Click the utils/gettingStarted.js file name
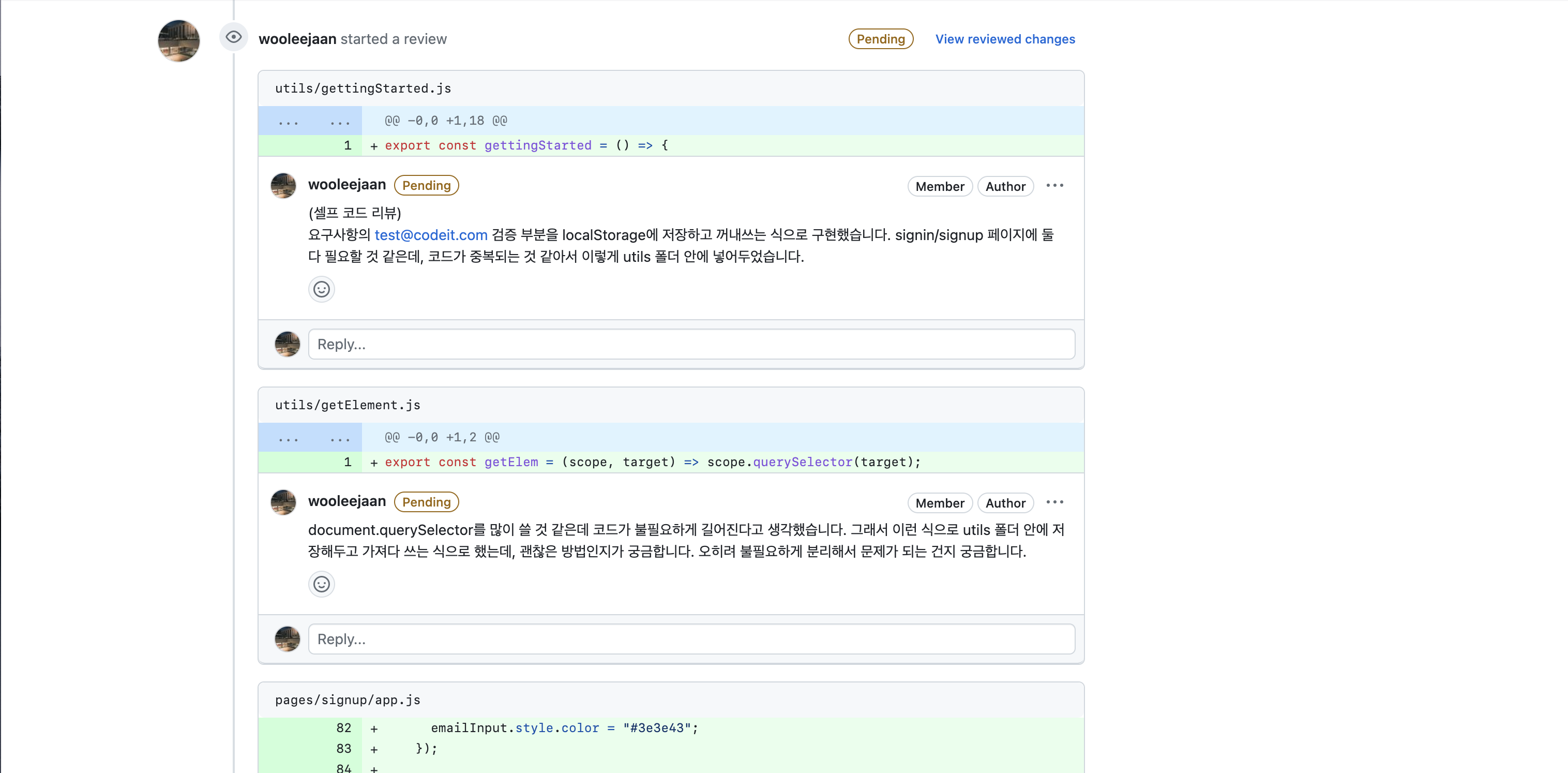 pyautogui.click(x=363, y=88)
